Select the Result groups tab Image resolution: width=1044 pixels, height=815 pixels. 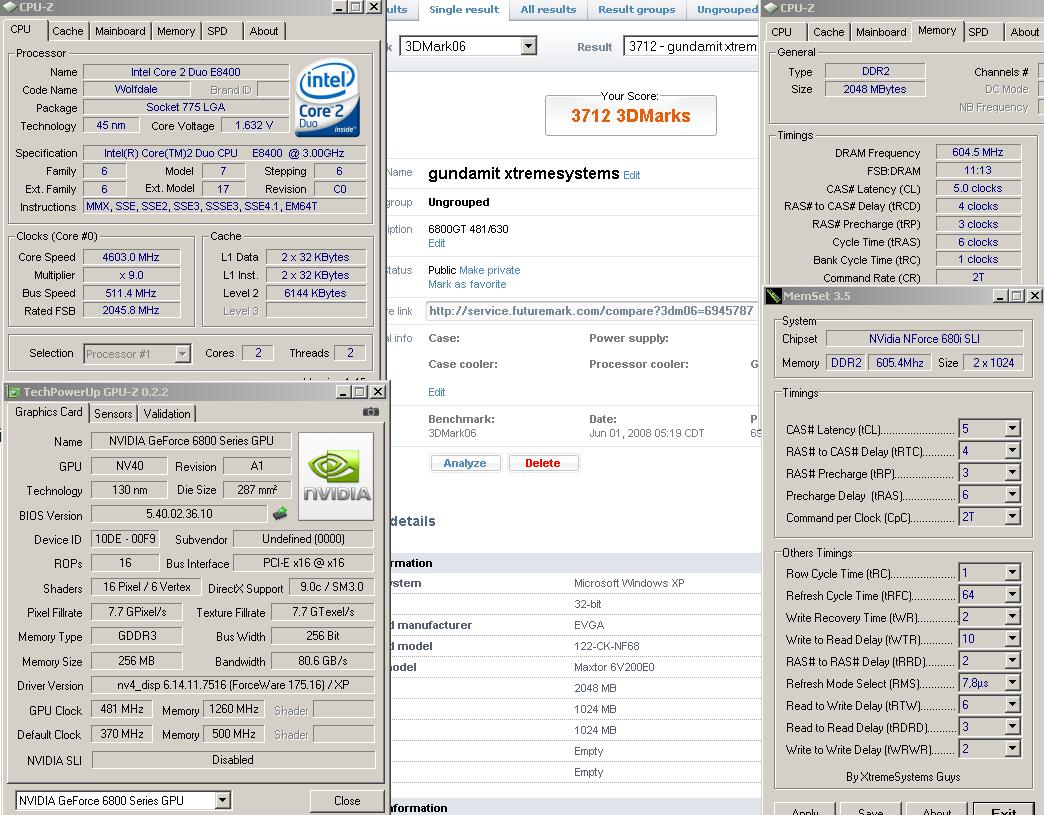tap(637, 9)
